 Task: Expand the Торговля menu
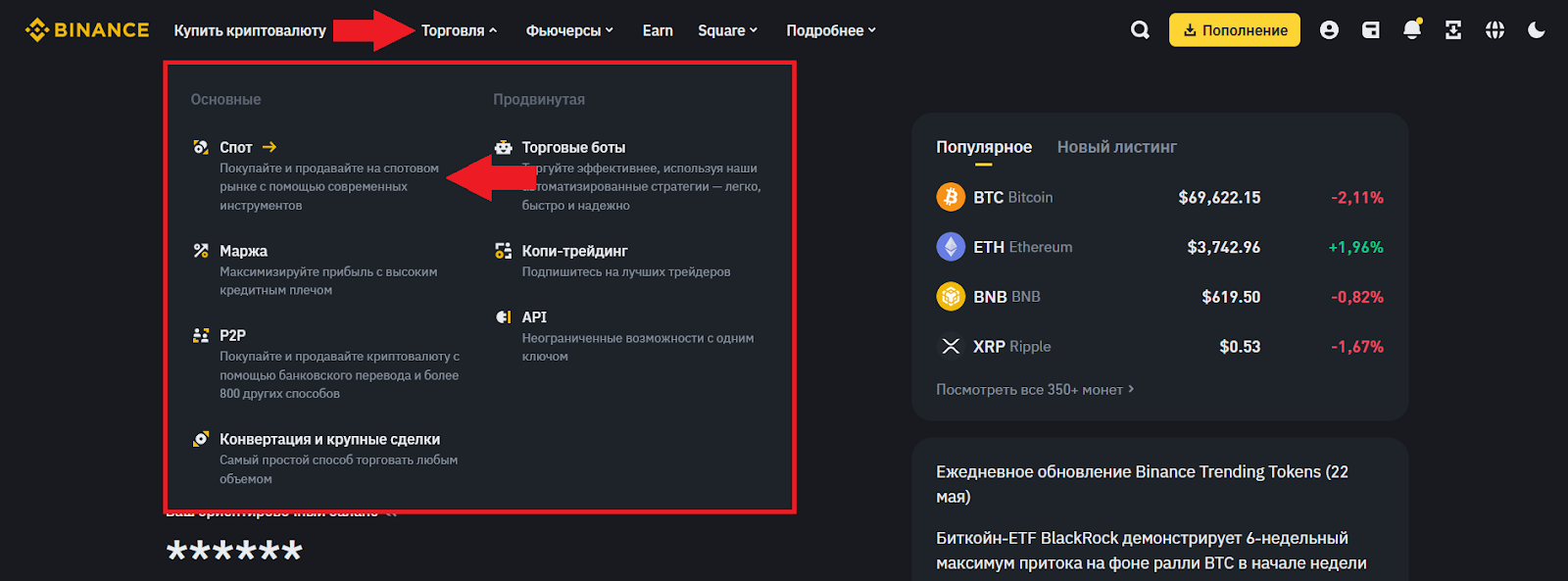(x=459, y=30)
